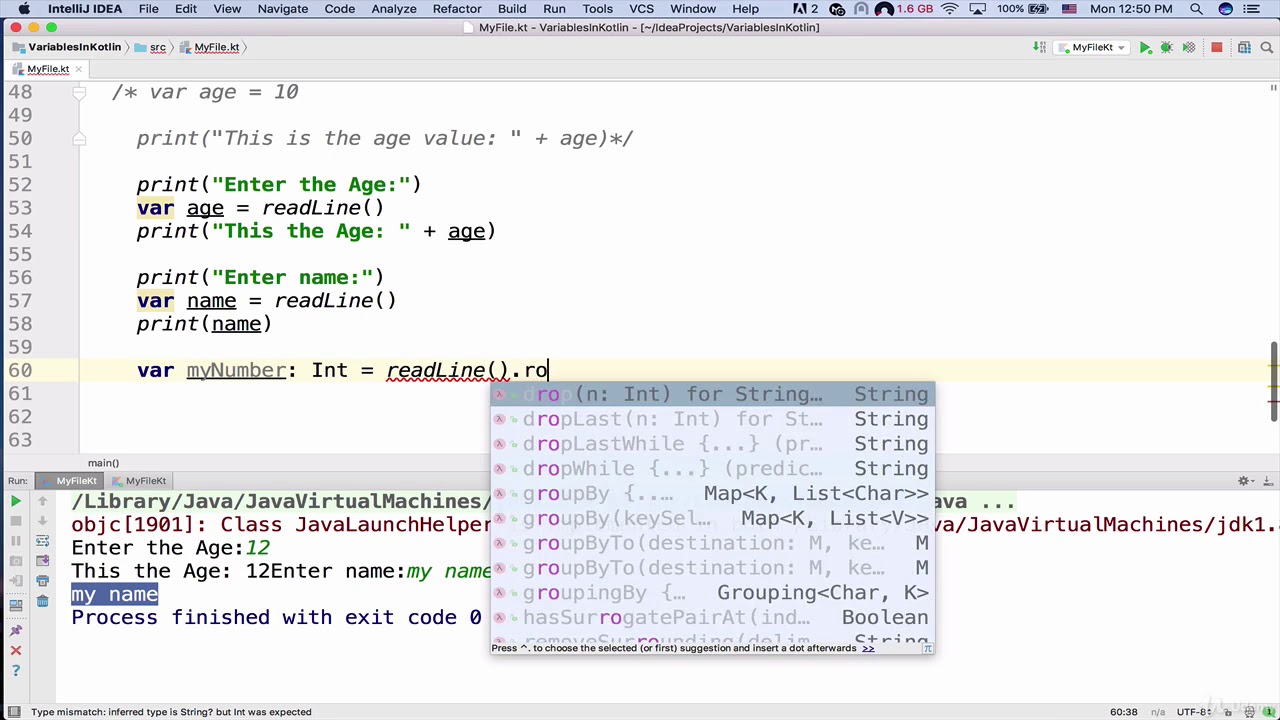1280x720 pixels.
Task: Expand the autocomplete hint arrows link
Action: pyautogui.click(x=868, y=648)
